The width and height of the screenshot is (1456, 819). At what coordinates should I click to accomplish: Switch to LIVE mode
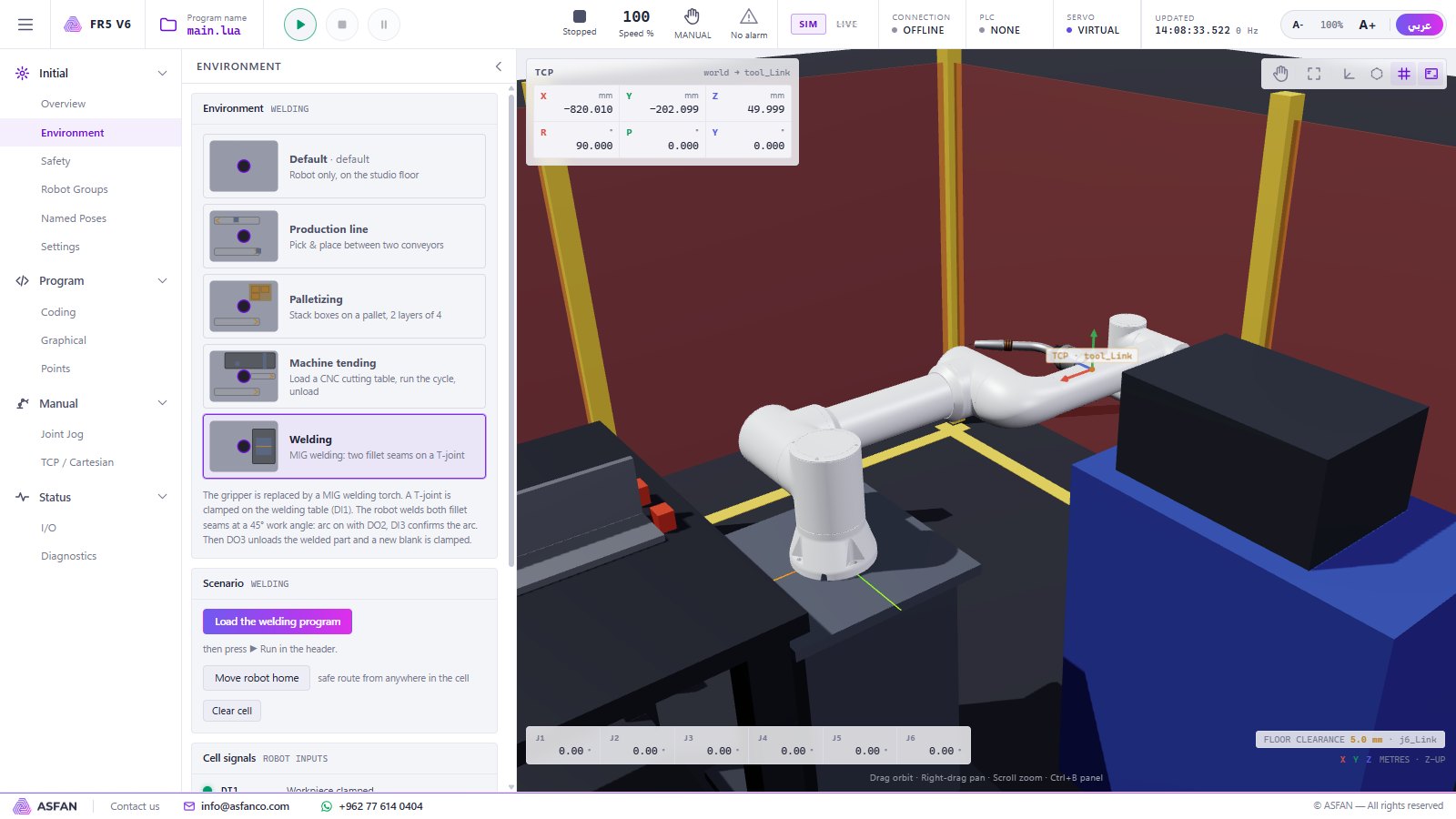846,25
